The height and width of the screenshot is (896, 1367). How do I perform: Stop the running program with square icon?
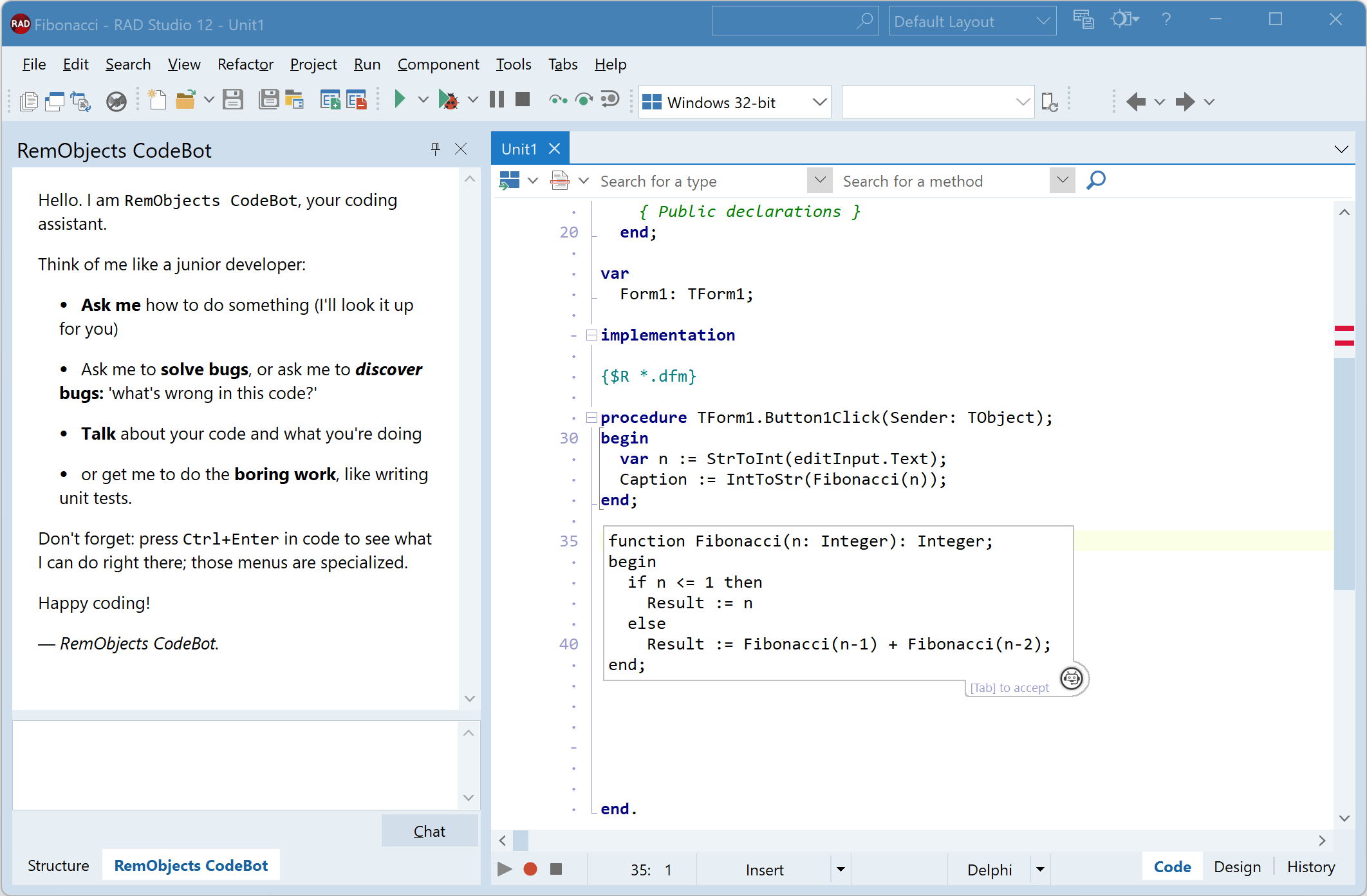(523, 99)
